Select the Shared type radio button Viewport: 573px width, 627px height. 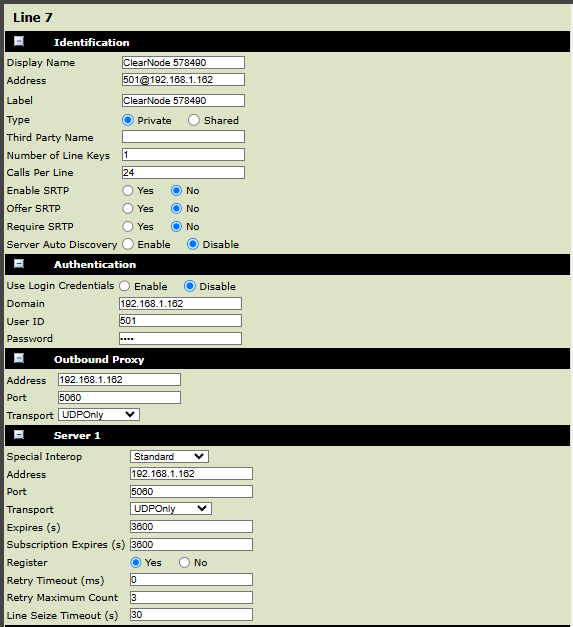tap(194, 120)
